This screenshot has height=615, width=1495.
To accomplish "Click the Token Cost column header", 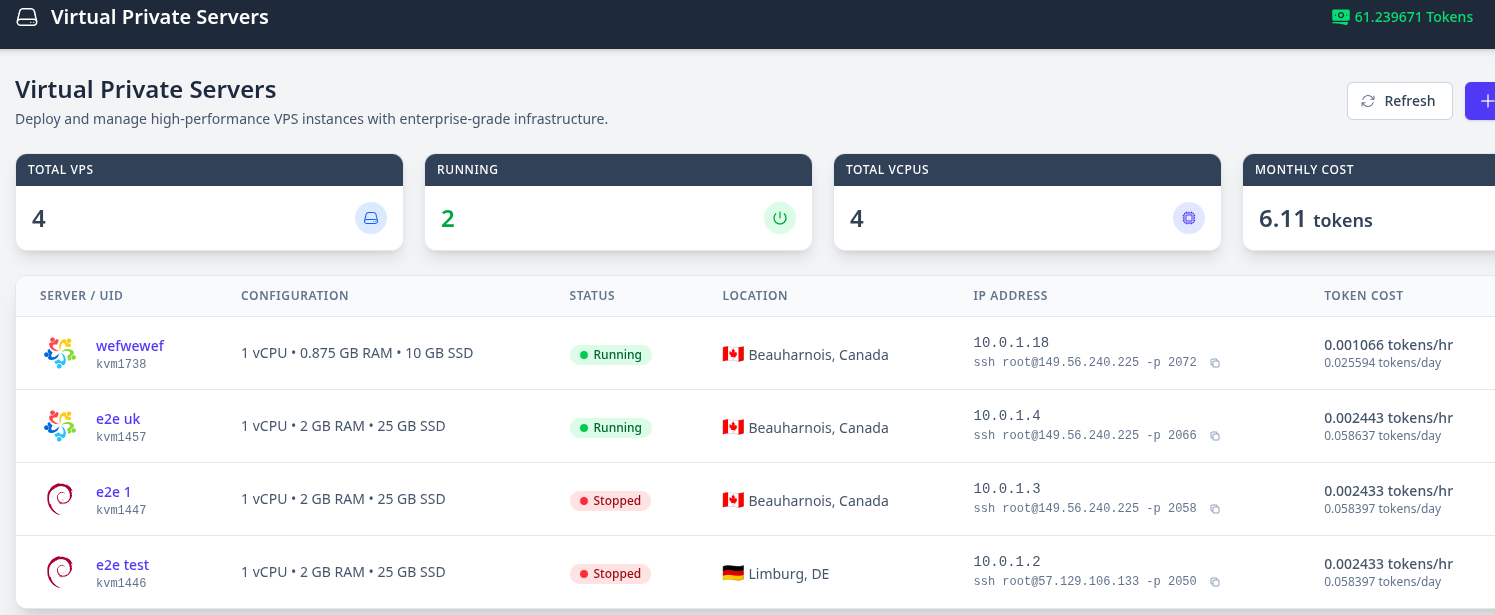I will pyautogui.click(x=1363, y=296).
